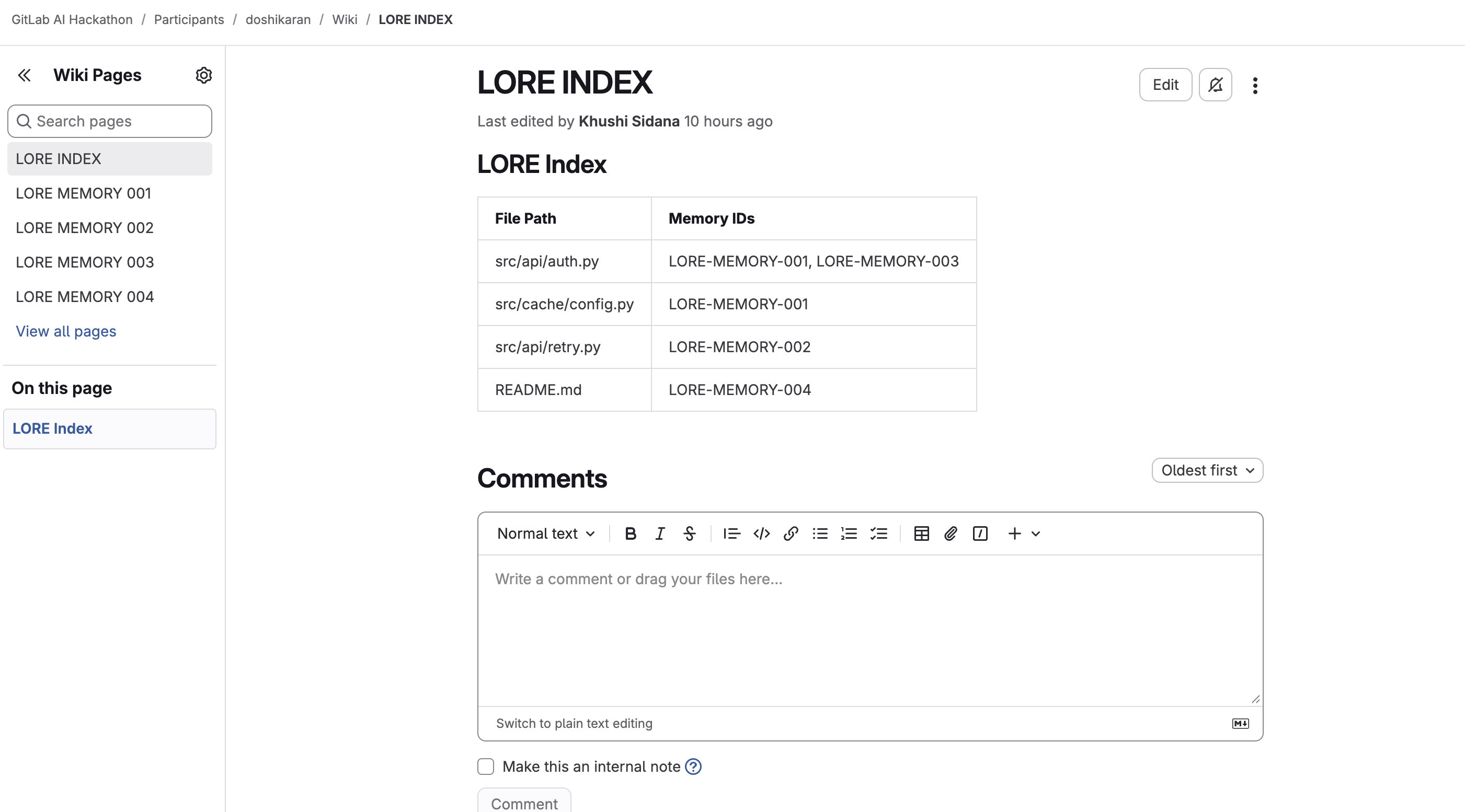Viewport: 1465px width, 812px height.
Task: Open the wiki sidebar settings gear
Action: pyautogui.click(x=203, y=75)
